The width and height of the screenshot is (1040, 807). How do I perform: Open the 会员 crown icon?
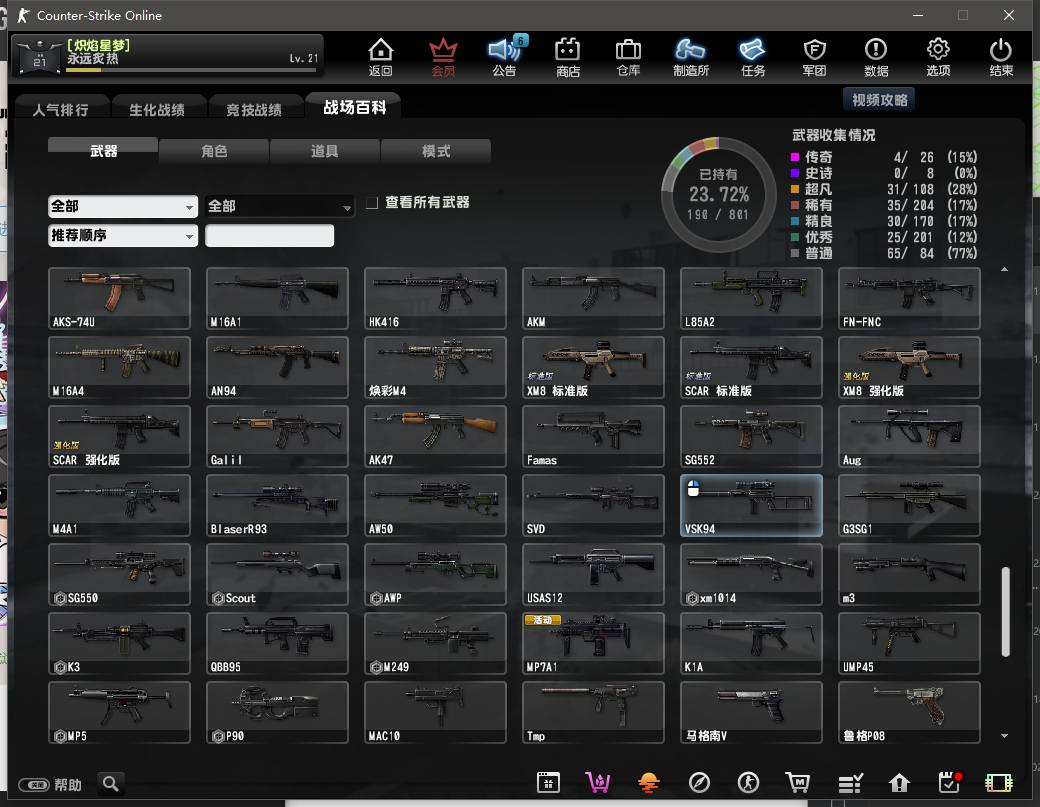(x=442, y=57)
